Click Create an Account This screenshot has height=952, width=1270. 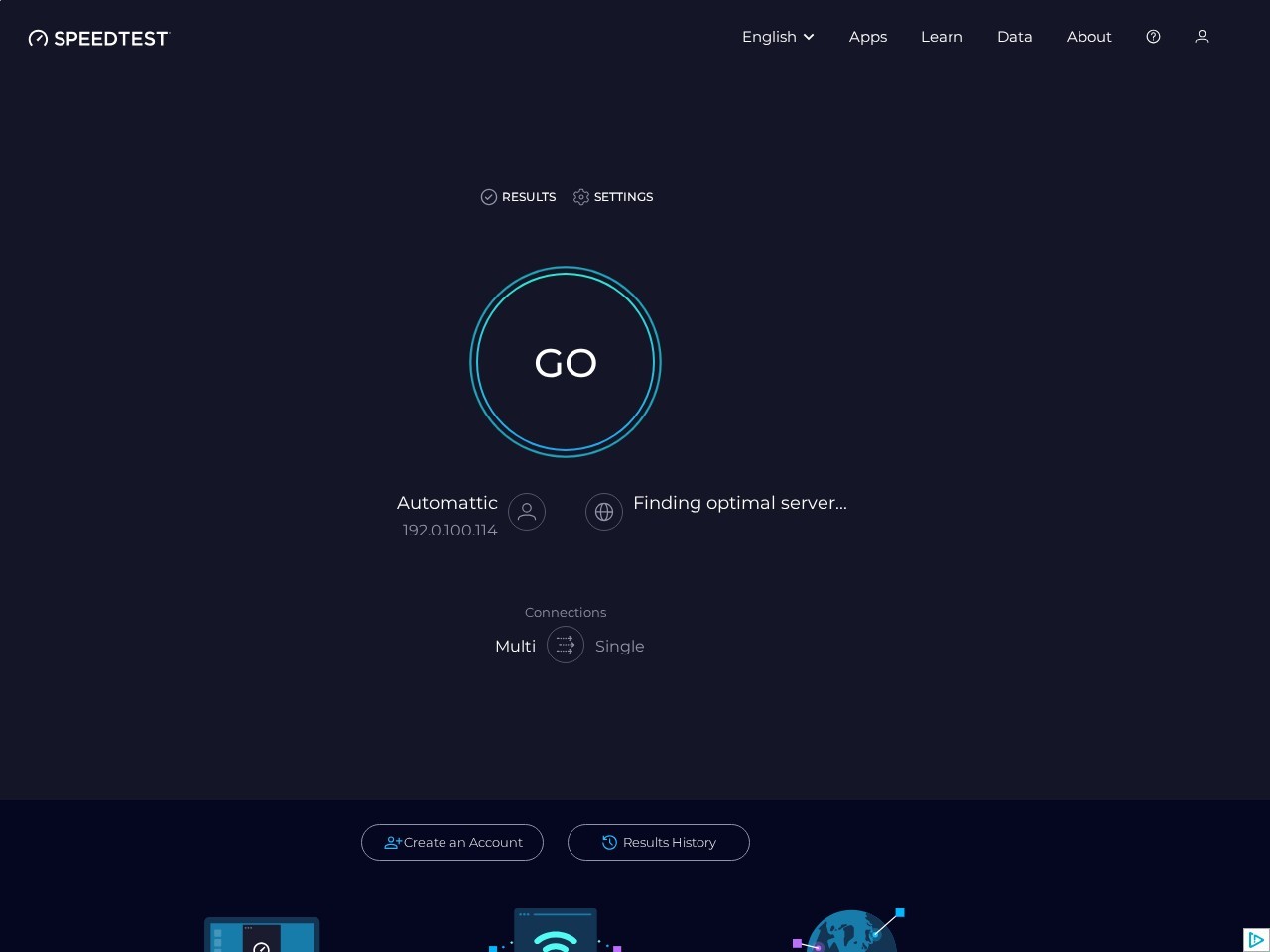click(x=452, y=842)
